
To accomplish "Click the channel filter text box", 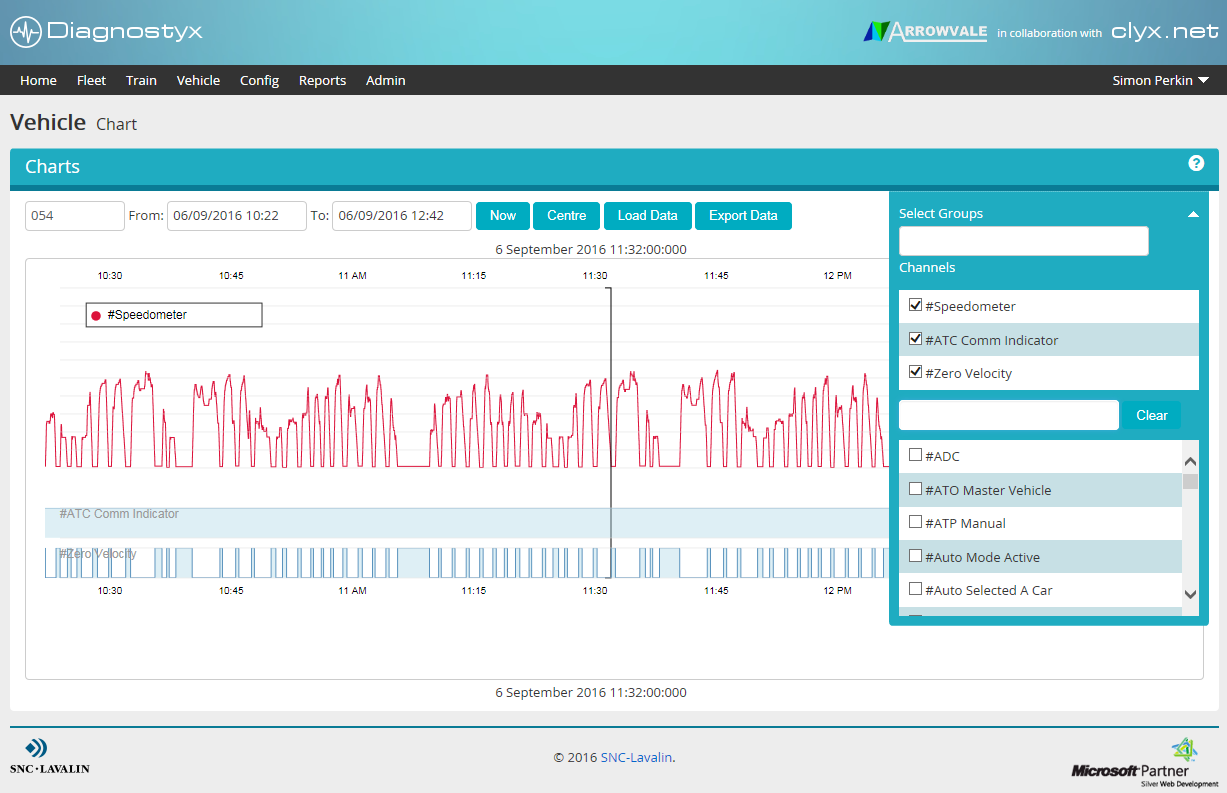I will [x=1009, y=415].
